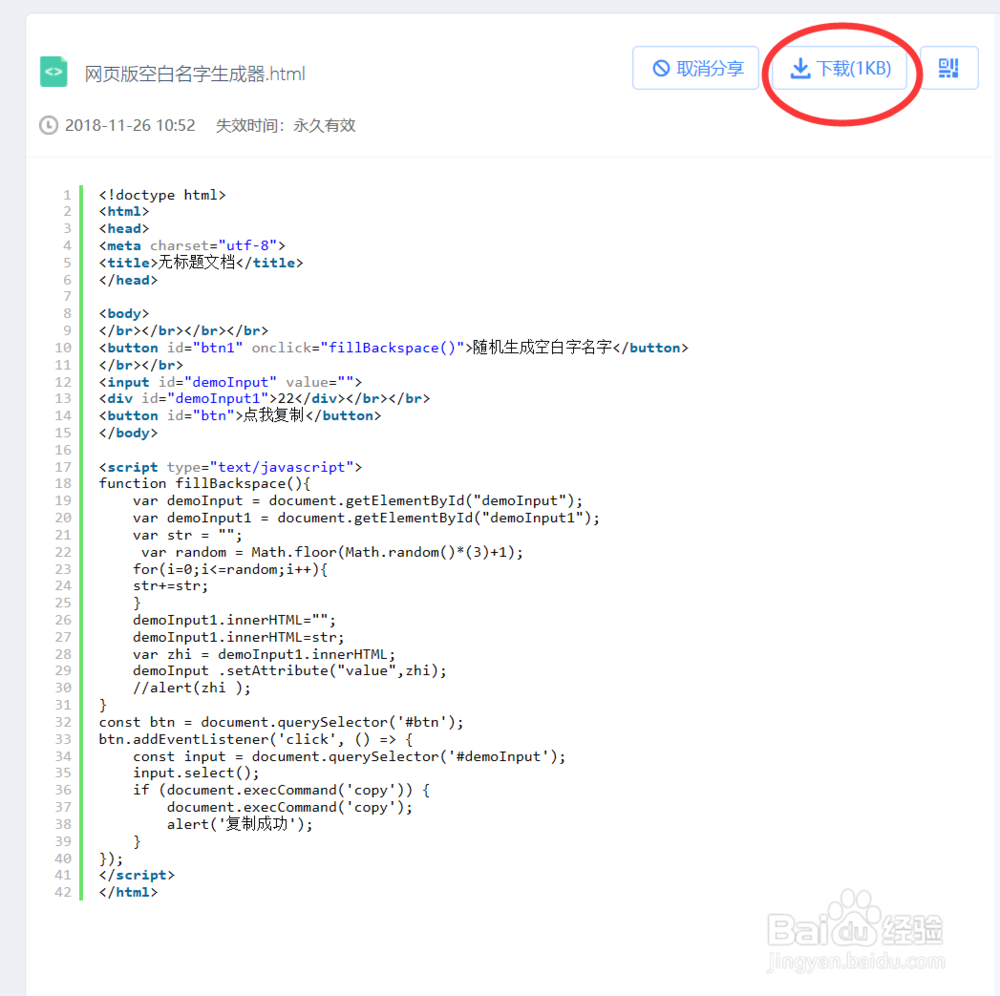This screenshot has height=996, width=1000.
Task: Click the input.select(); code line
Action: click(196, 773)
